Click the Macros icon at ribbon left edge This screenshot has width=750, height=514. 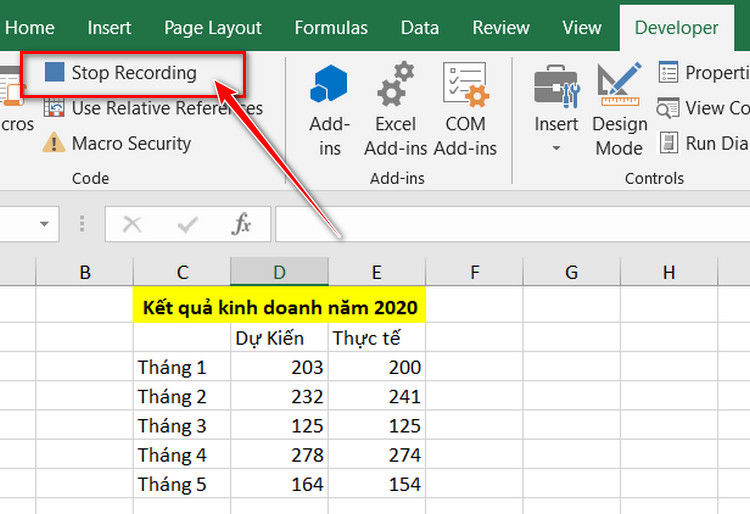(11, 86)
